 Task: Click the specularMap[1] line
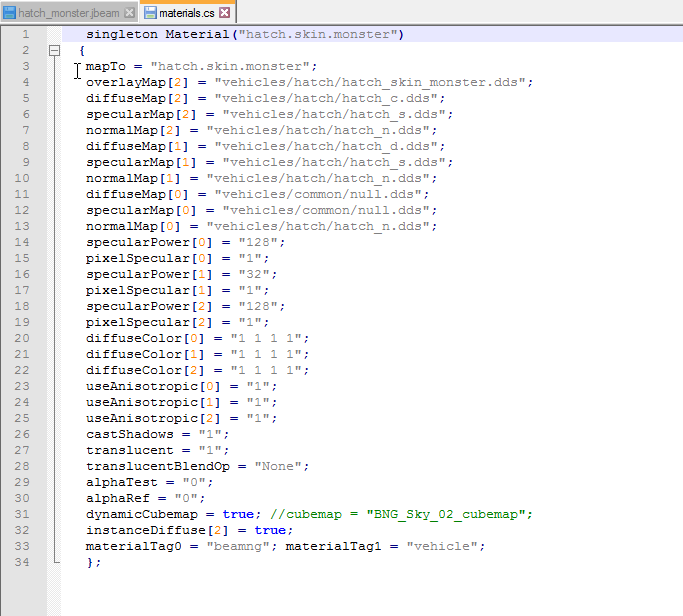[x=269, y=162]
